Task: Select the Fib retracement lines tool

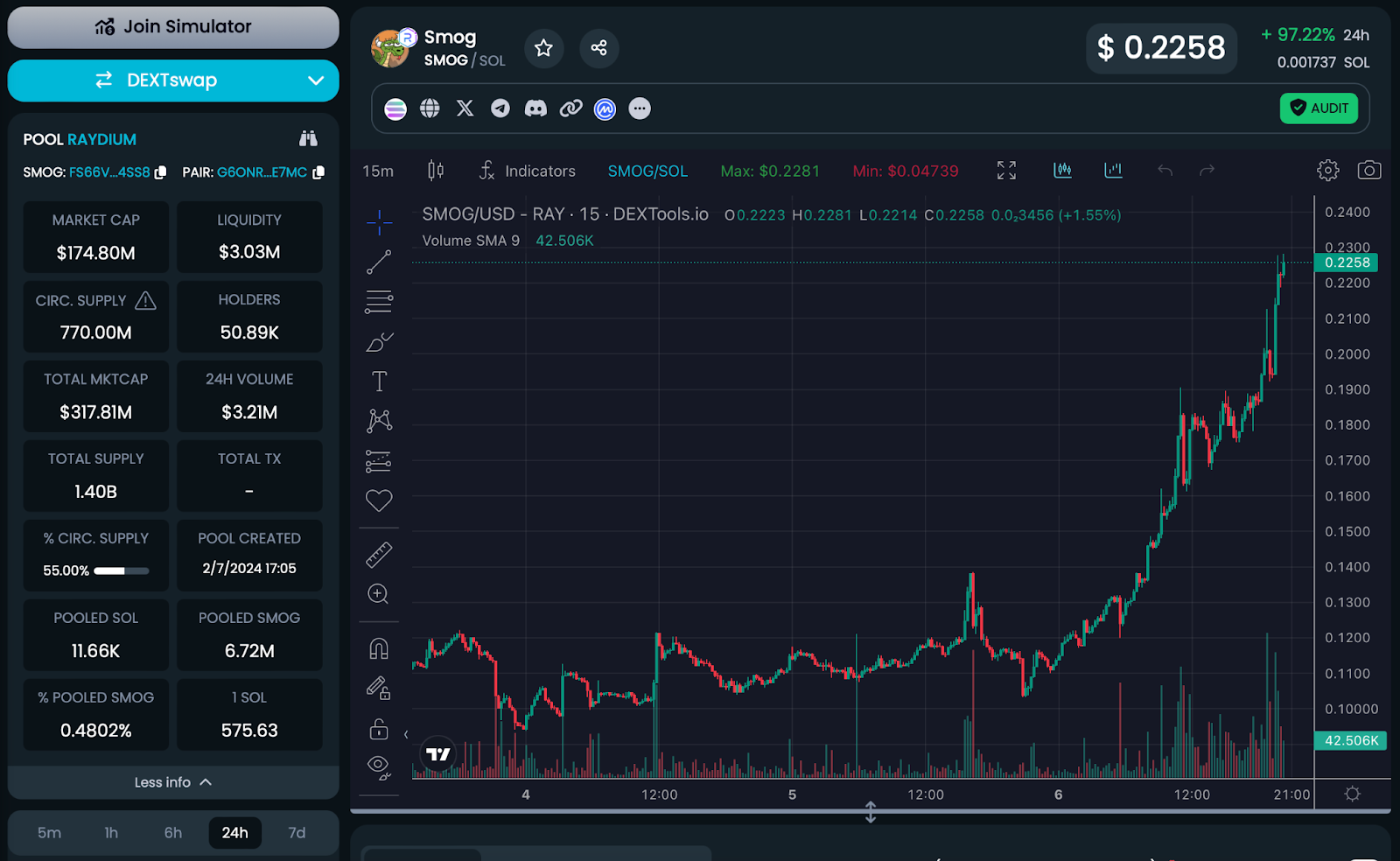Action: (x=379, y=302)
